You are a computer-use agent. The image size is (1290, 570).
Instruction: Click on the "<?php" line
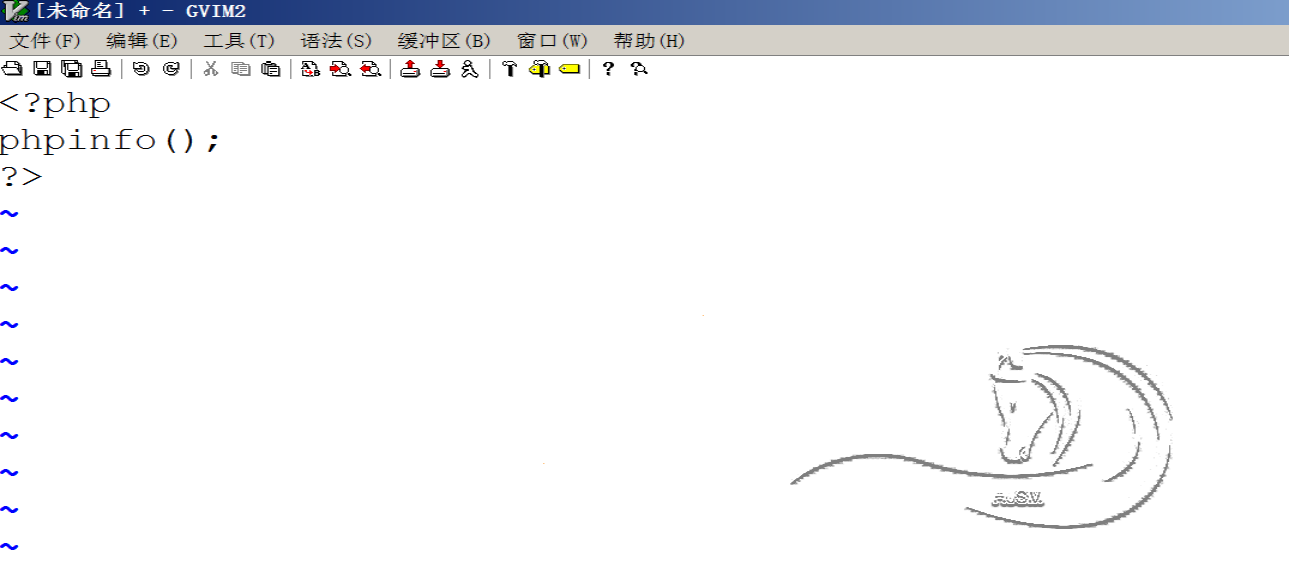coord(56,104)
